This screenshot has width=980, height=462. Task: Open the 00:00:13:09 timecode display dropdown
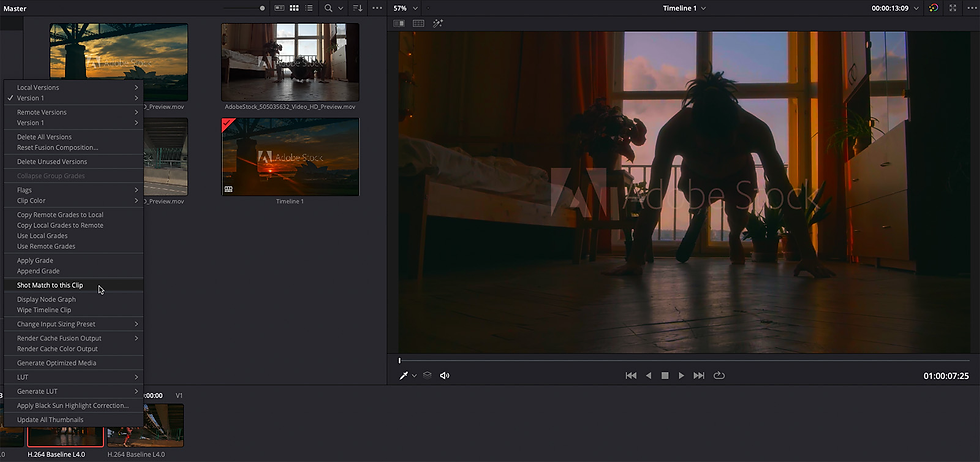(896, 8)
